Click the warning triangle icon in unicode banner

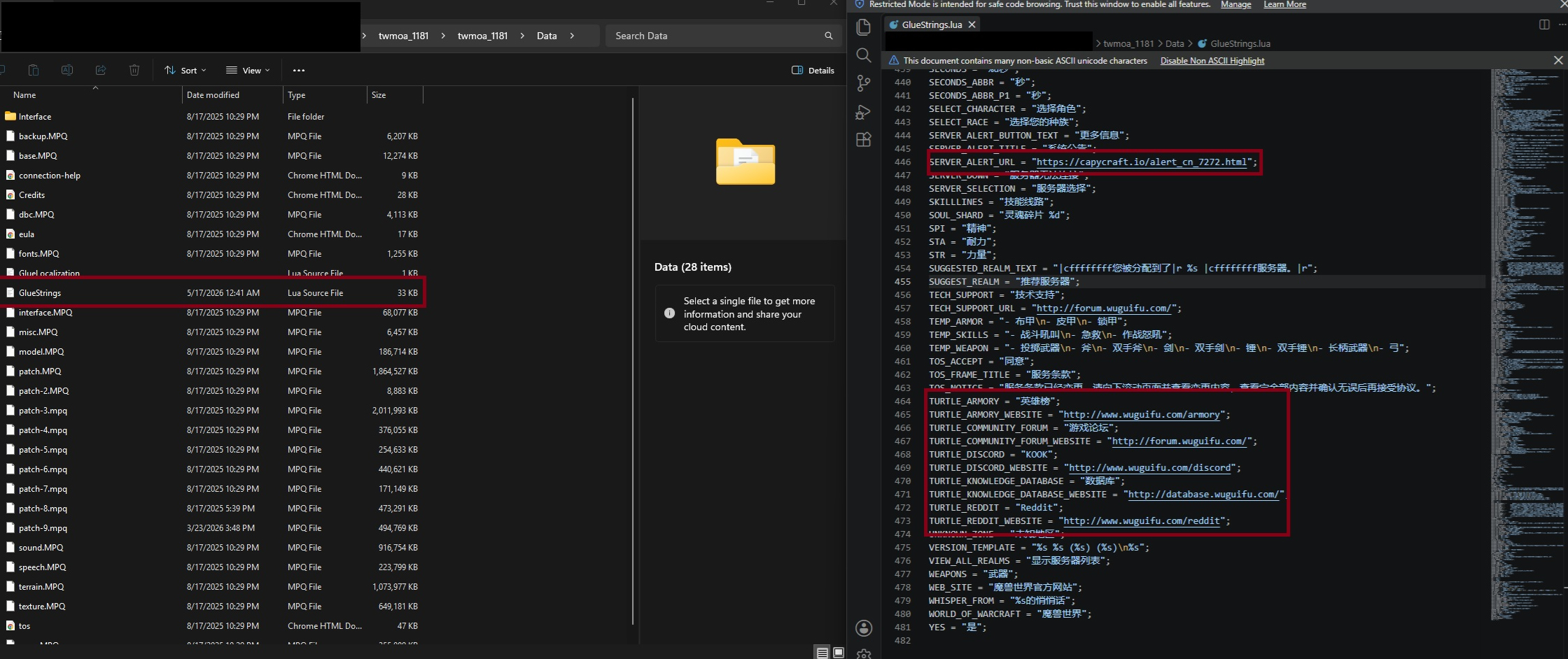894,61
